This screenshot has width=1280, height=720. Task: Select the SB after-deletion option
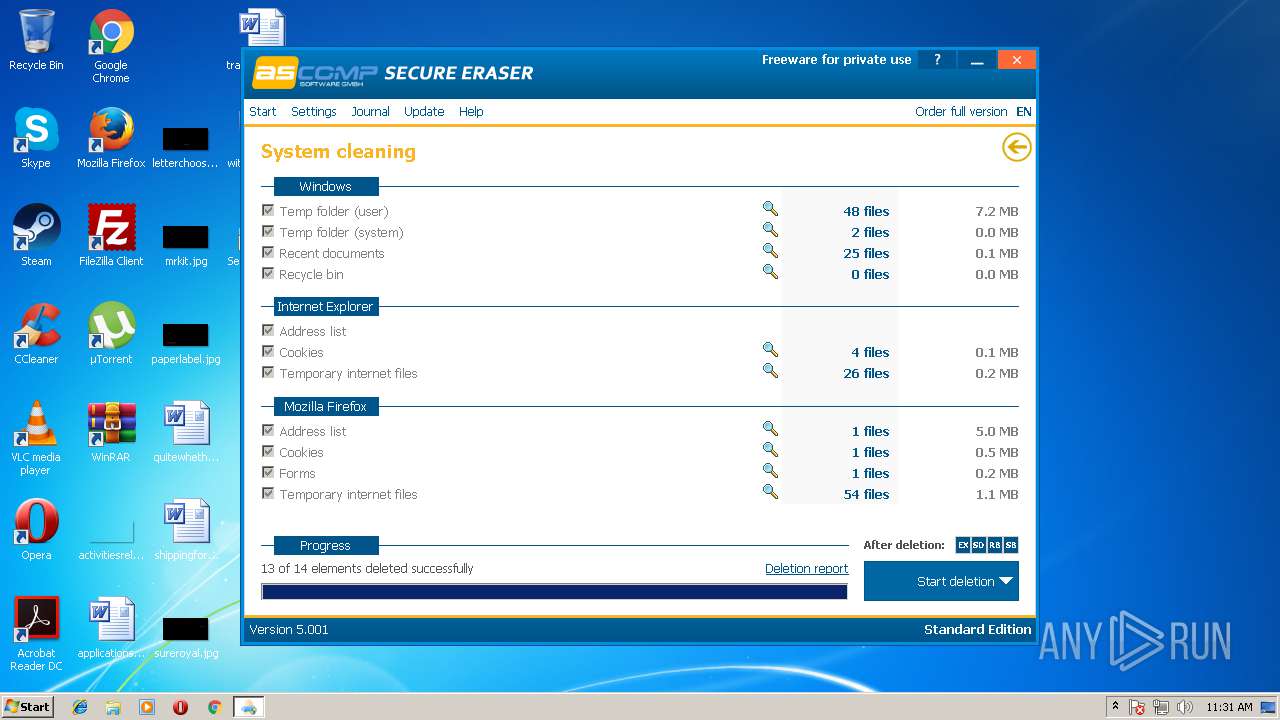(x=1011, y=545)
